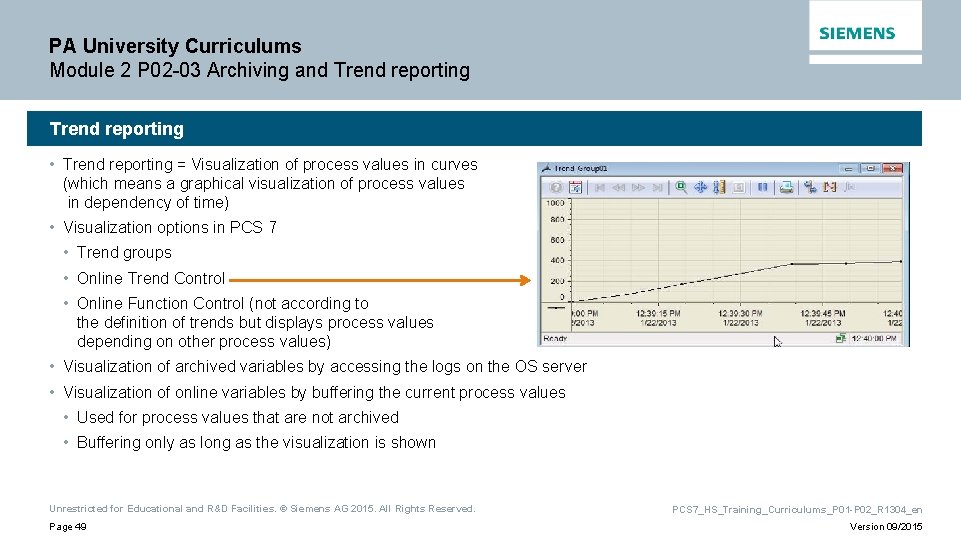Click the 'Page 49' footer text

coord(67,527)
